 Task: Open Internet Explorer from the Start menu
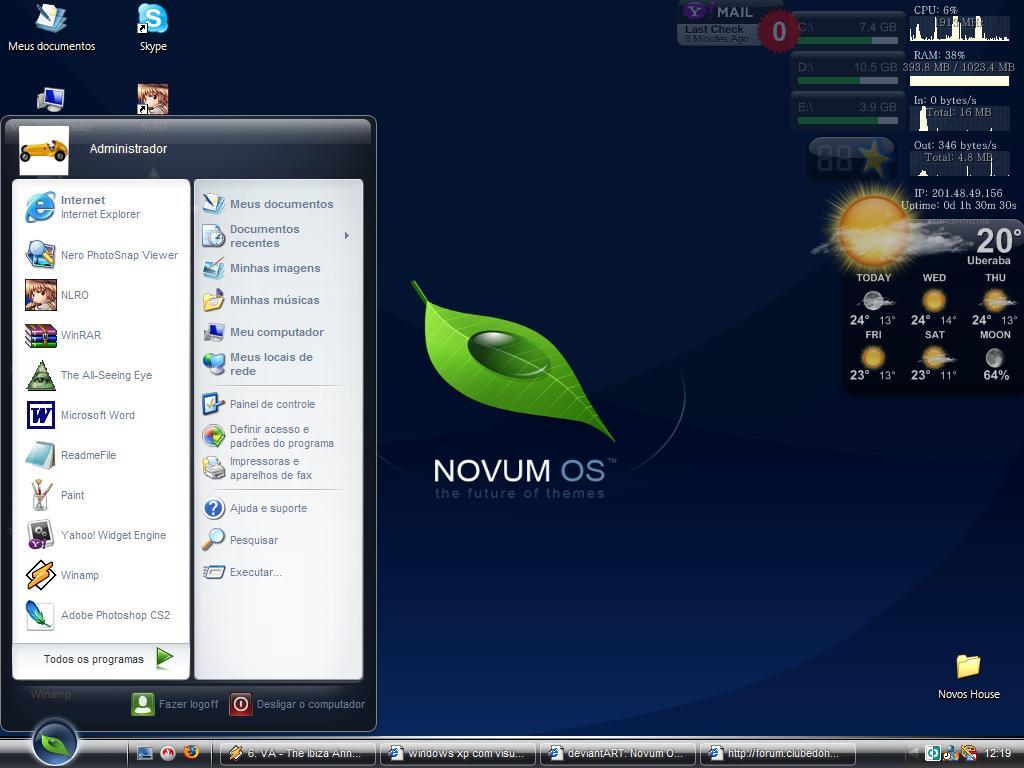point(101,207)
